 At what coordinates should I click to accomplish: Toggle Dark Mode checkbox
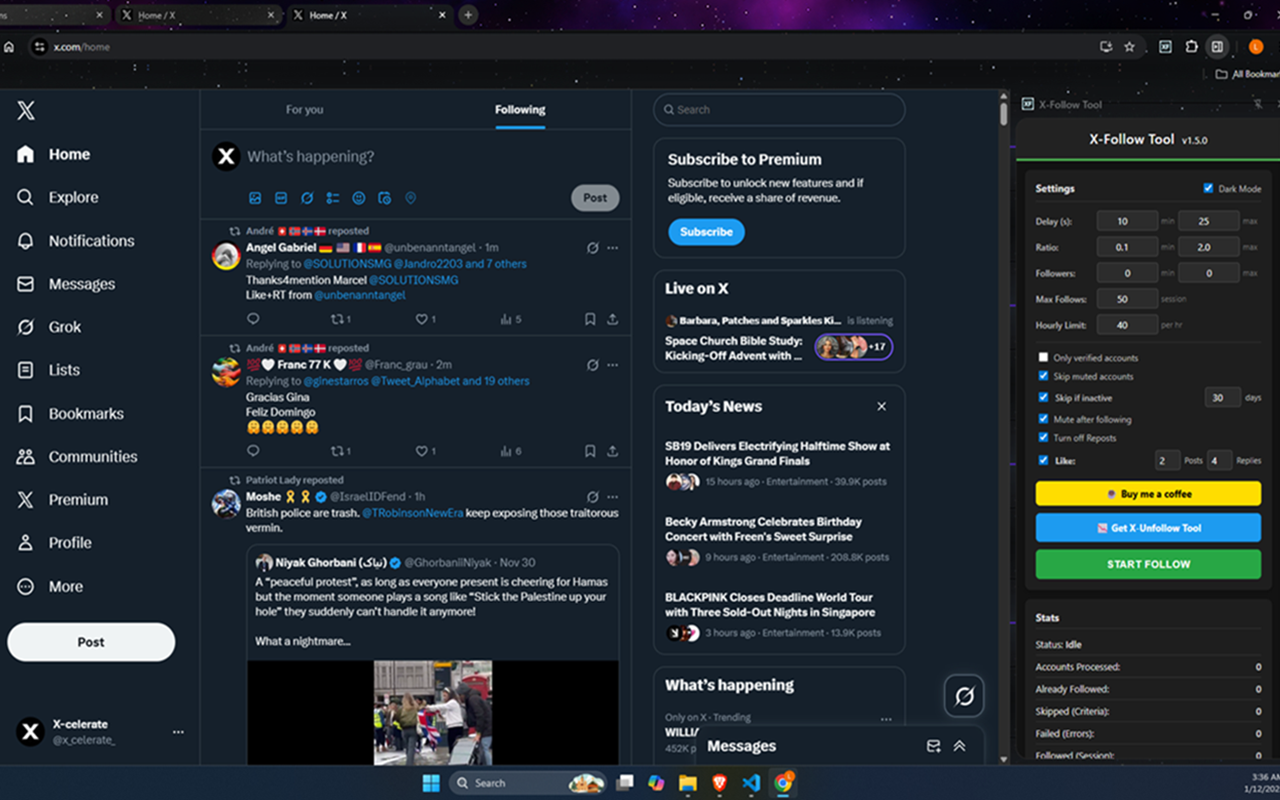click(1208, 188)
